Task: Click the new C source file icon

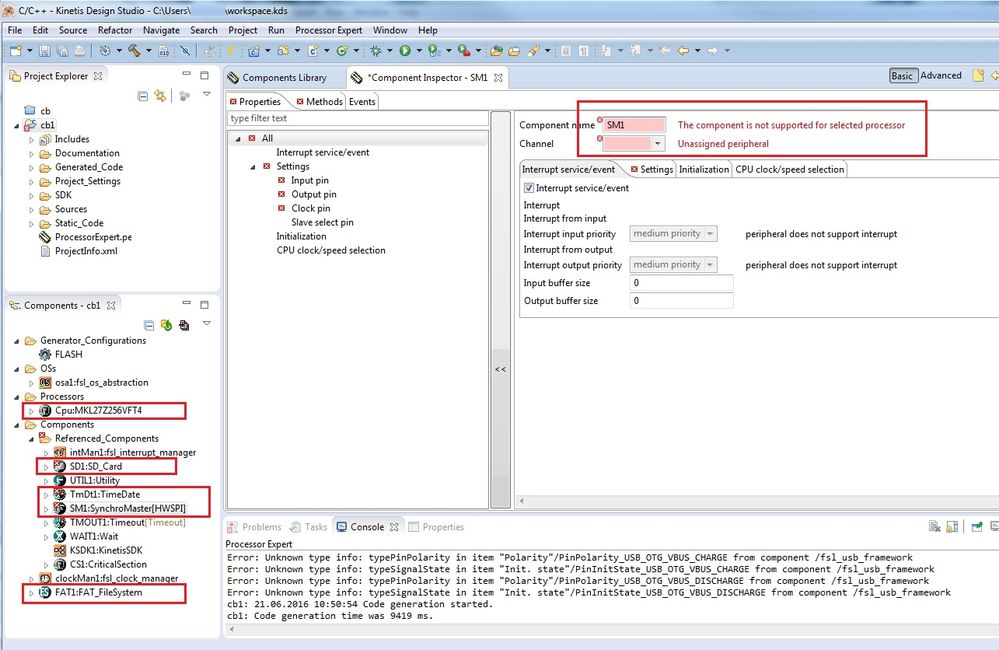Action: pos(313,50)
